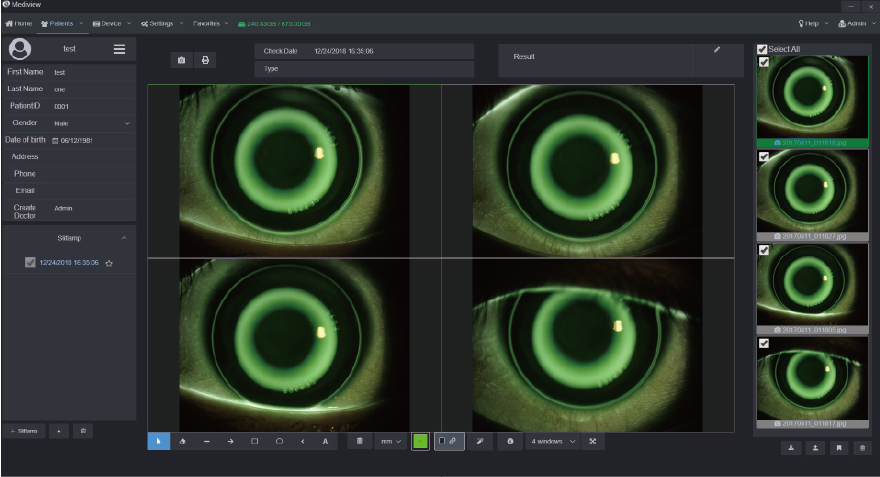Select thumbnail 20170811_011827.jpg
The height and width of the screenshot is (477, 880).
(x=813, y=194)
